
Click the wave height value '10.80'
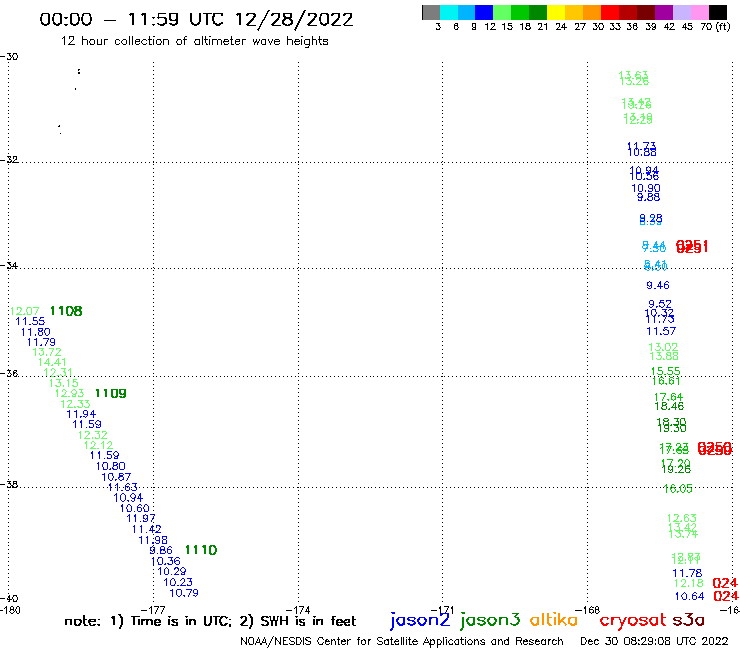[110, 466]
